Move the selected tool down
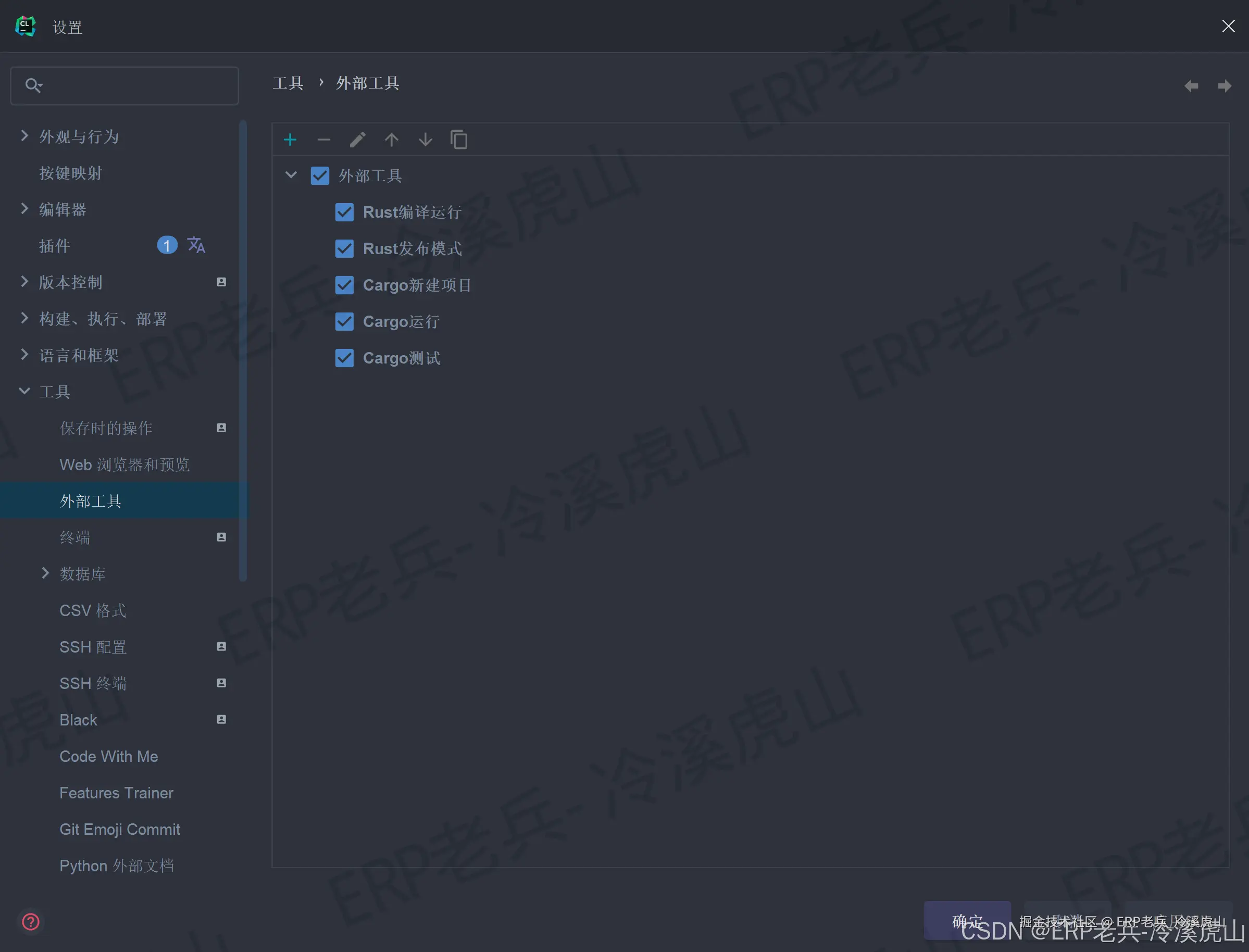Viewport: 1249px width, 952px height. (x=425, y=140)
